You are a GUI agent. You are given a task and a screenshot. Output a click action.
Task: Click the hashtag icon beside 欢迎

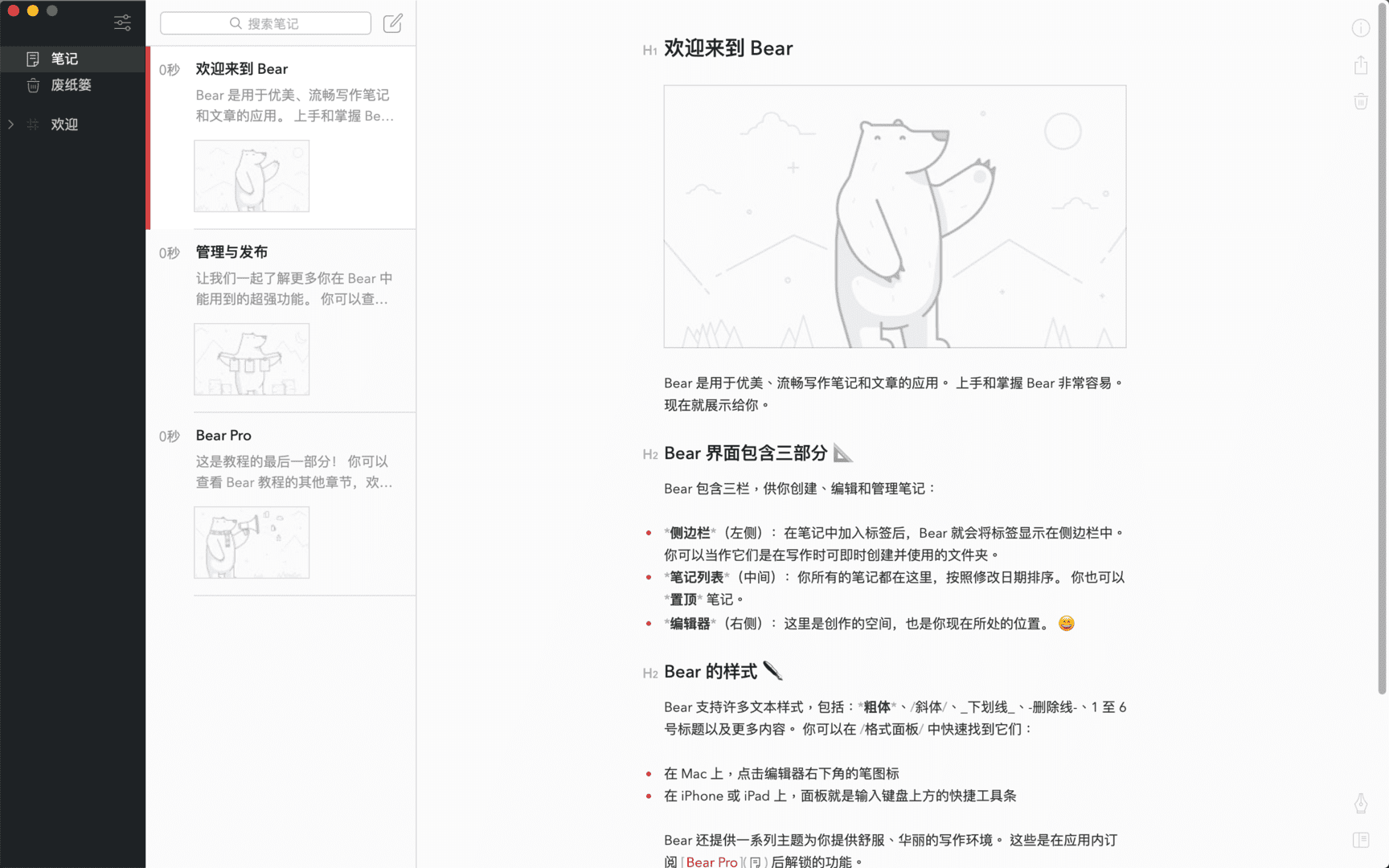33,125
